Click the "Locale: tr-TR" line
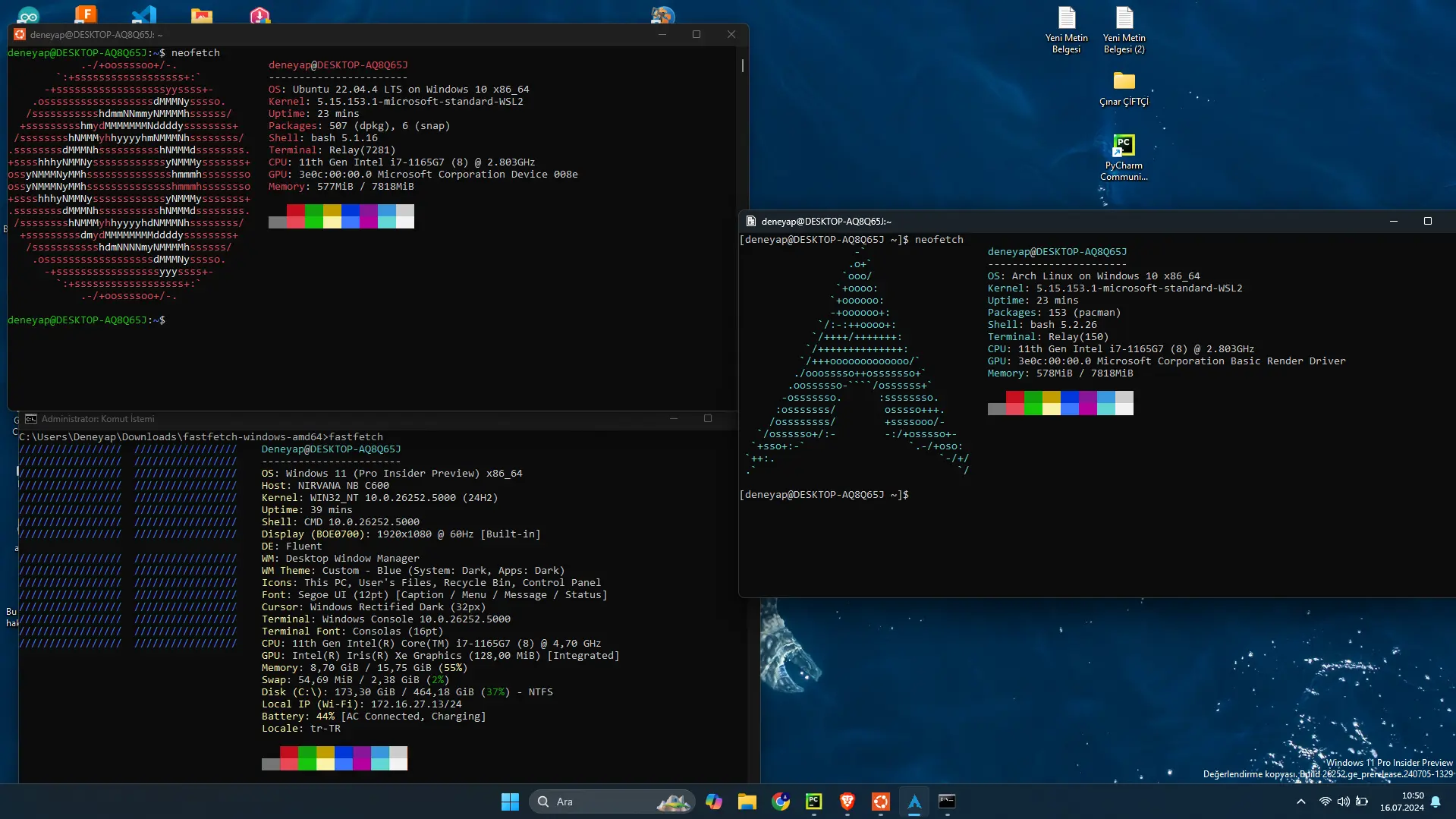Screen dimensions: 1456x819 coord(301,729)
